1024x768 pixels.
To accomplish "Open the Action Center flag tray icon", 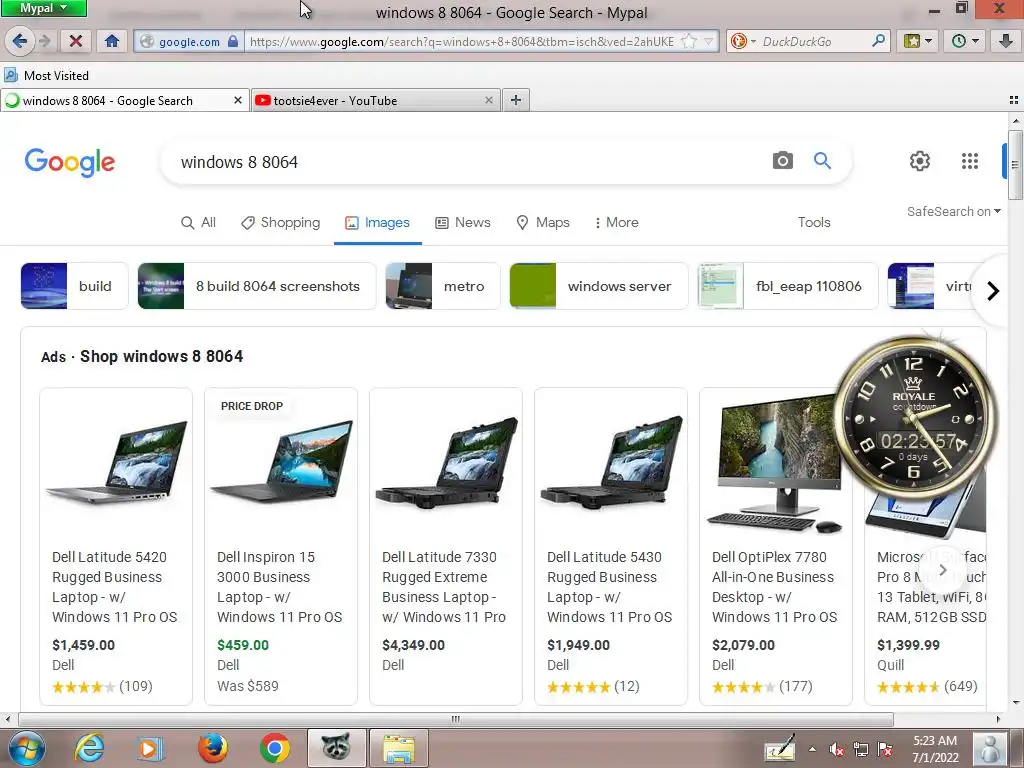I will pyautogui.click(x=886, y=749).
